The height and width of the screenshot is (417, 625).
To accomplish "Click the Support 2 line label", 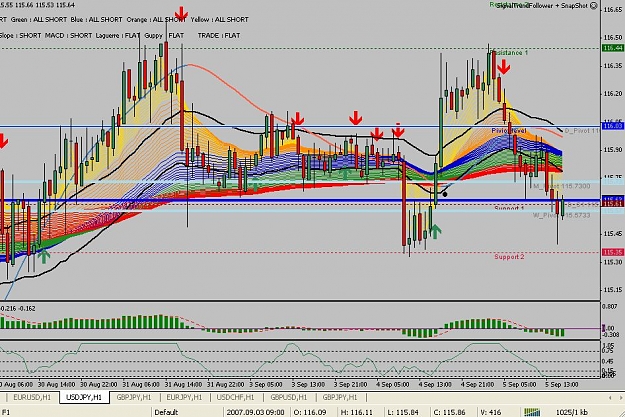I will (x=509, y=257).
